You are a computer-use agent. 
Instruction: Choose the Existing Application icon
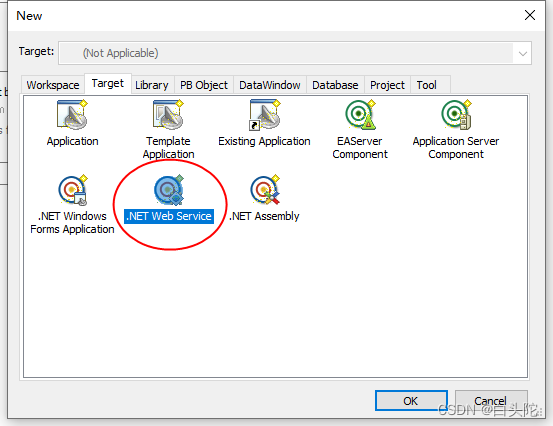[x=265, y=114]
